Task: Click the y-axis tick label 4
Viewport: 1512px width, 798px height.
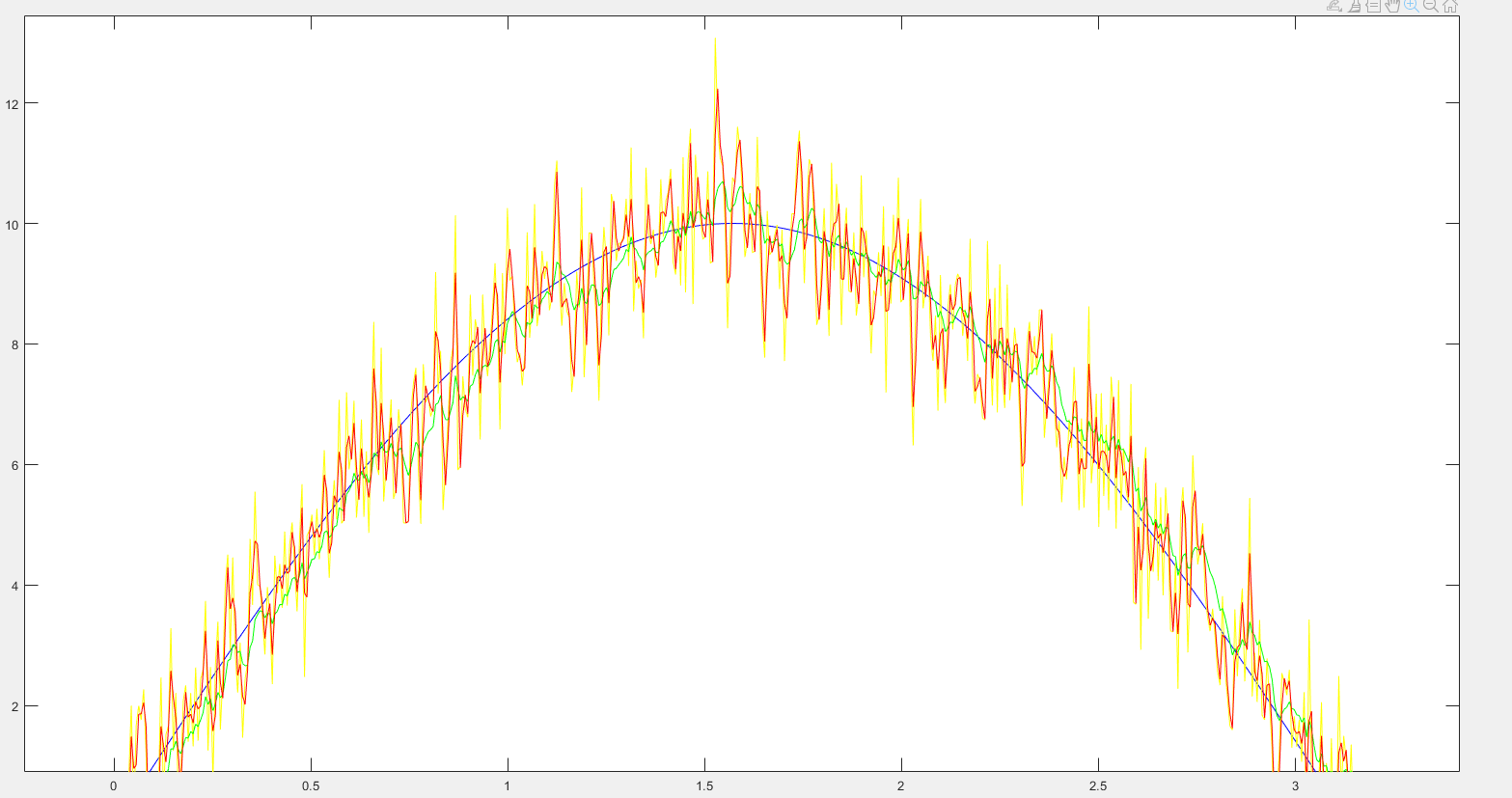Action: coord(14,586)
